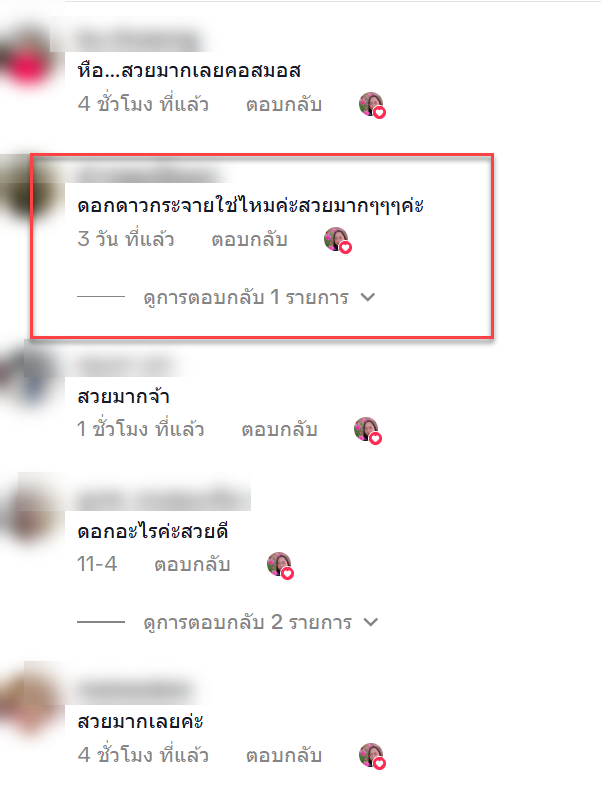Click creator-liked badge on 'หือ...สวยมากเลยคอสมอส' comment
Screen dimensions: 601x788
point(372,106)
